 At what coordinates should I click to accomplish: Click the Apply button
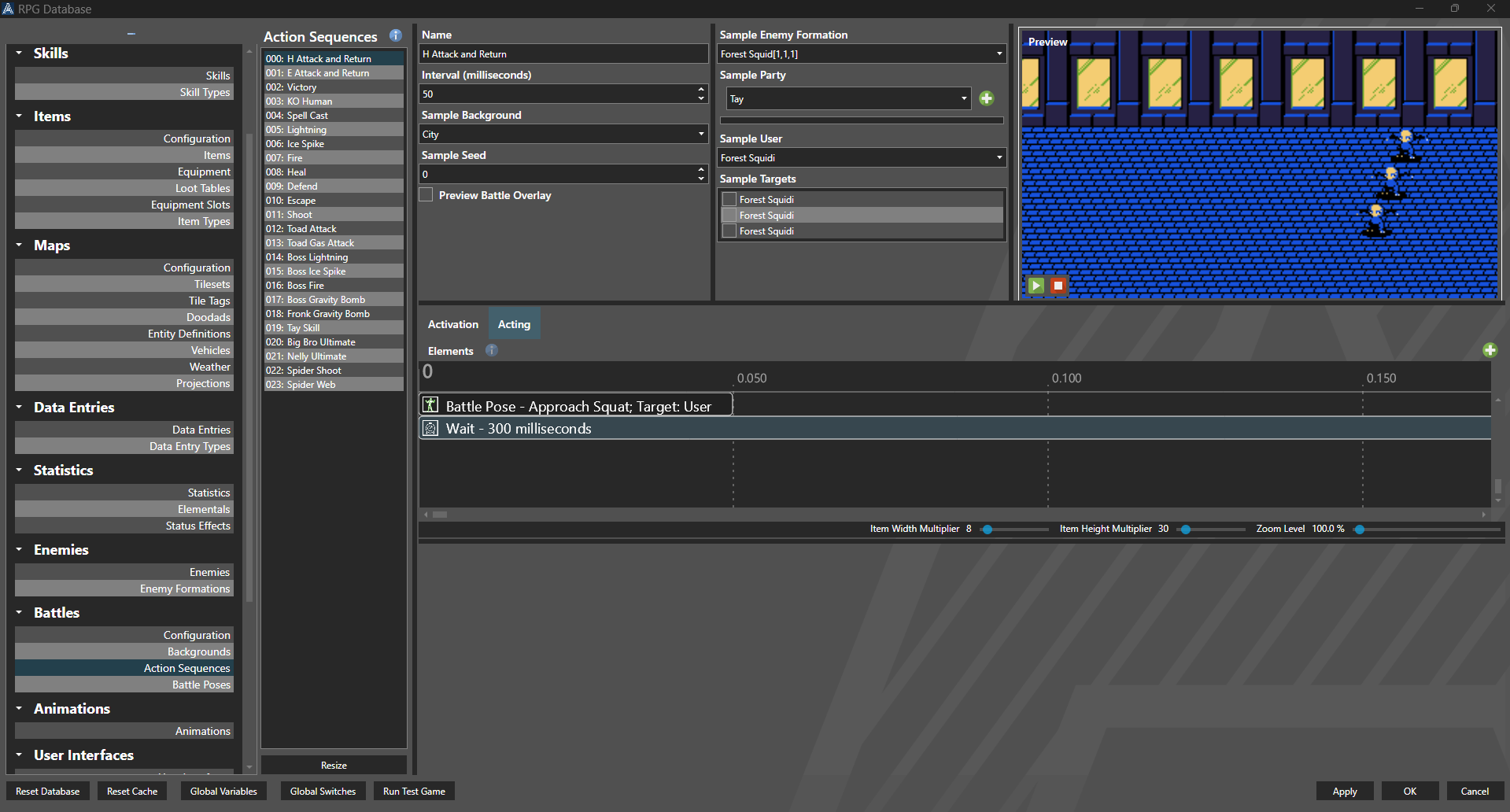pos(1344,792)
